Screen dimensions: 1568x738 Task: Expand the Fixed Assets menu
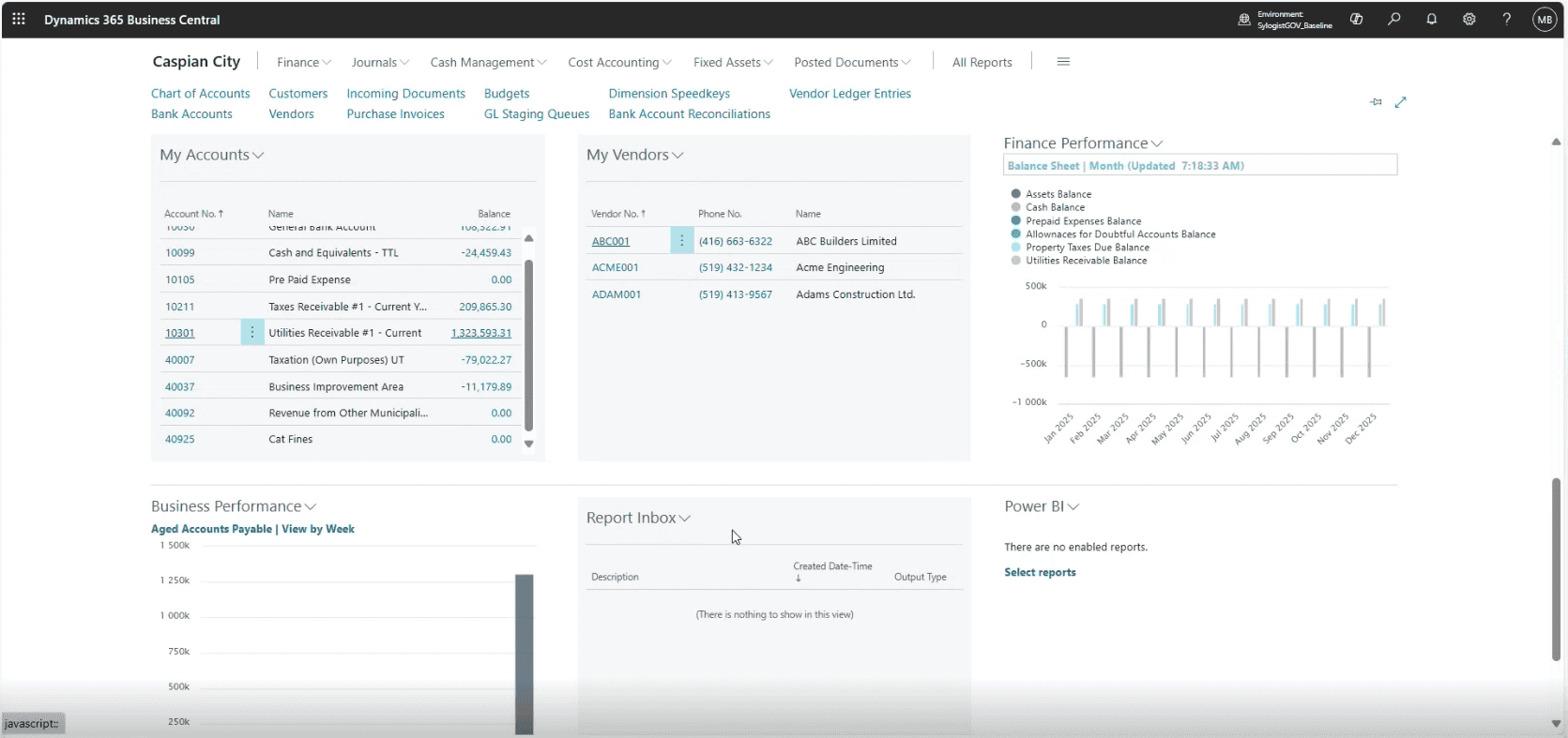733,63
